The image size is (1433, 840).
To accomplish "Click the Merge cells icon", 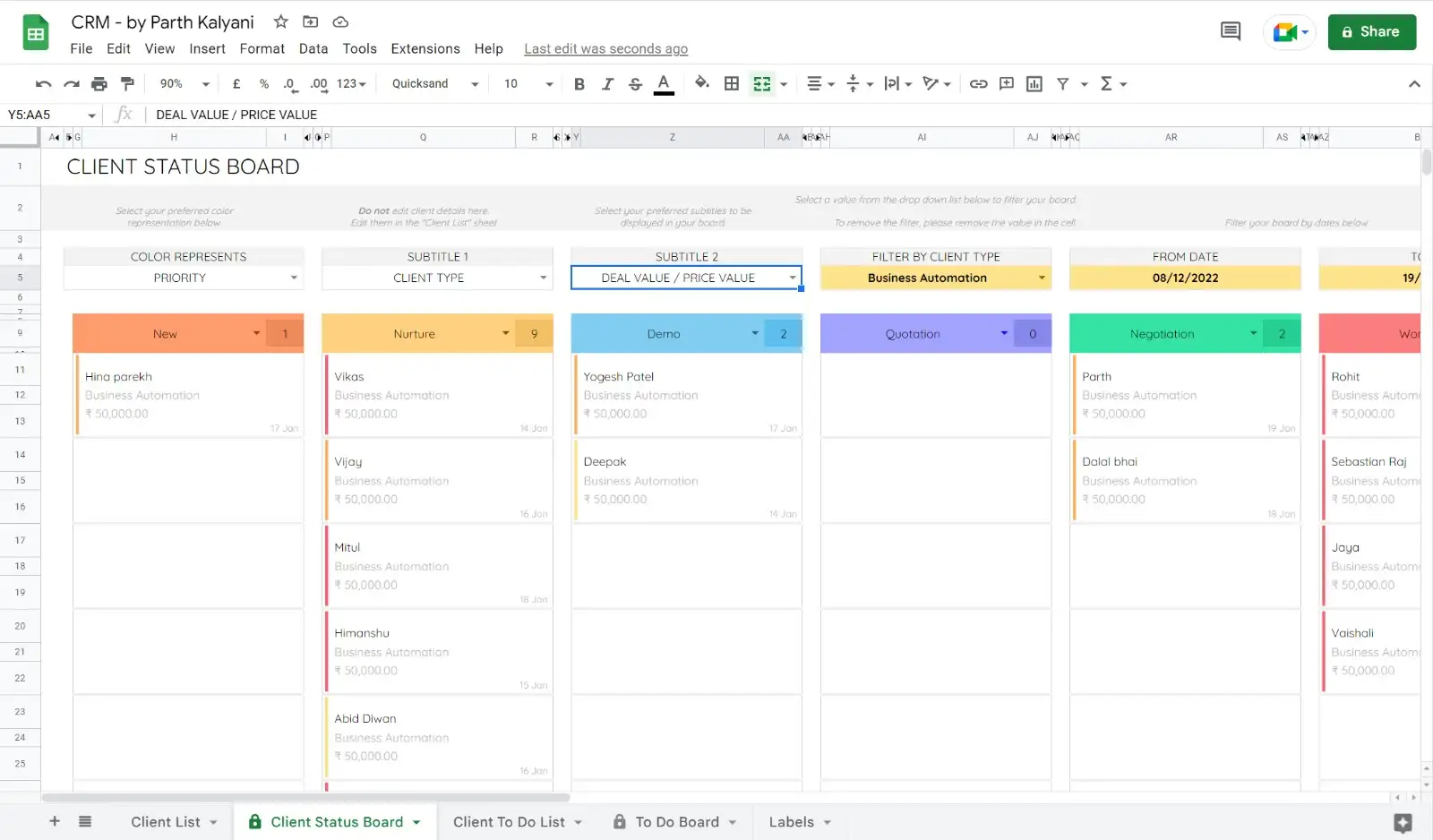I will pos(762,84).
